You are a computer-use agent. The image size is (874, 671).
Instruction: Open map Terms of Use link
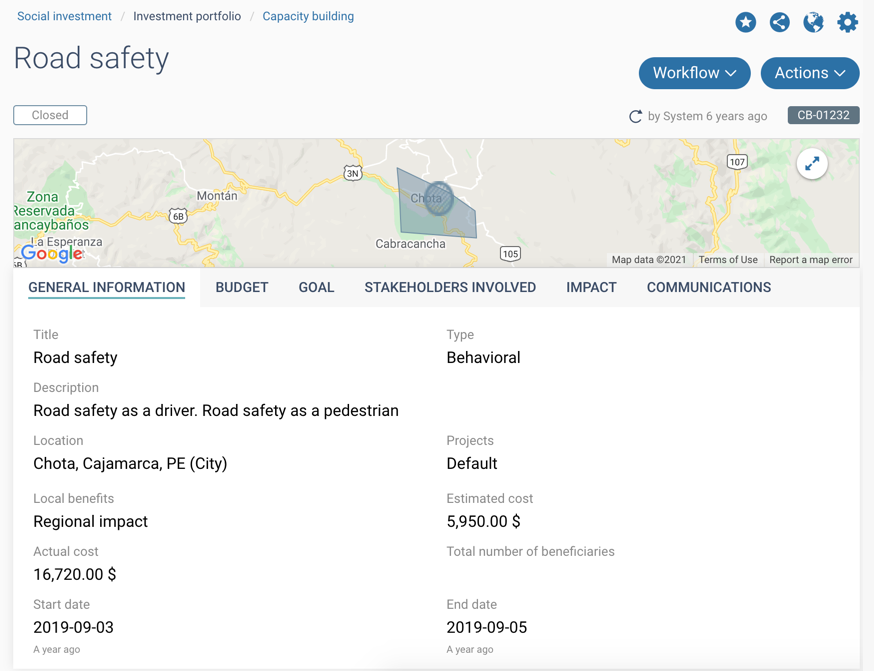[x=727, y=260]
